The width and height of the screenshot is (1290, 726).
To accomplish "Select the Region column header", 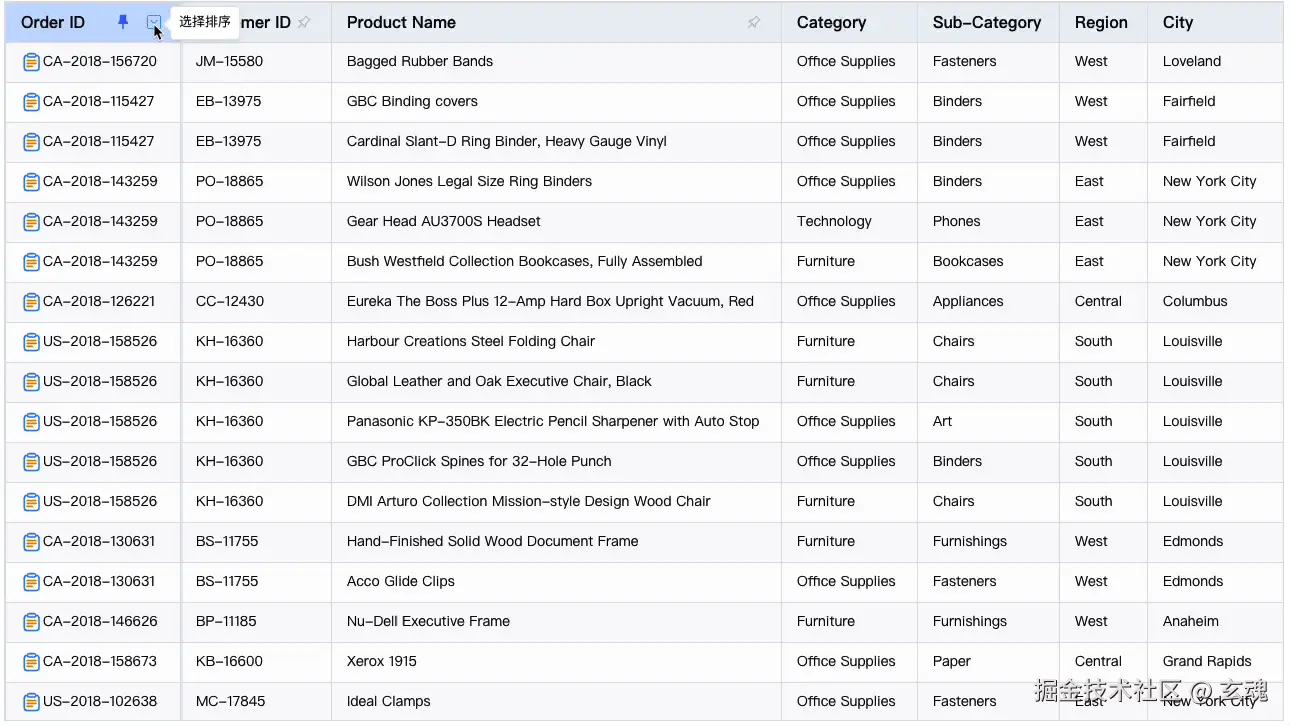I will pos(1101,22).
